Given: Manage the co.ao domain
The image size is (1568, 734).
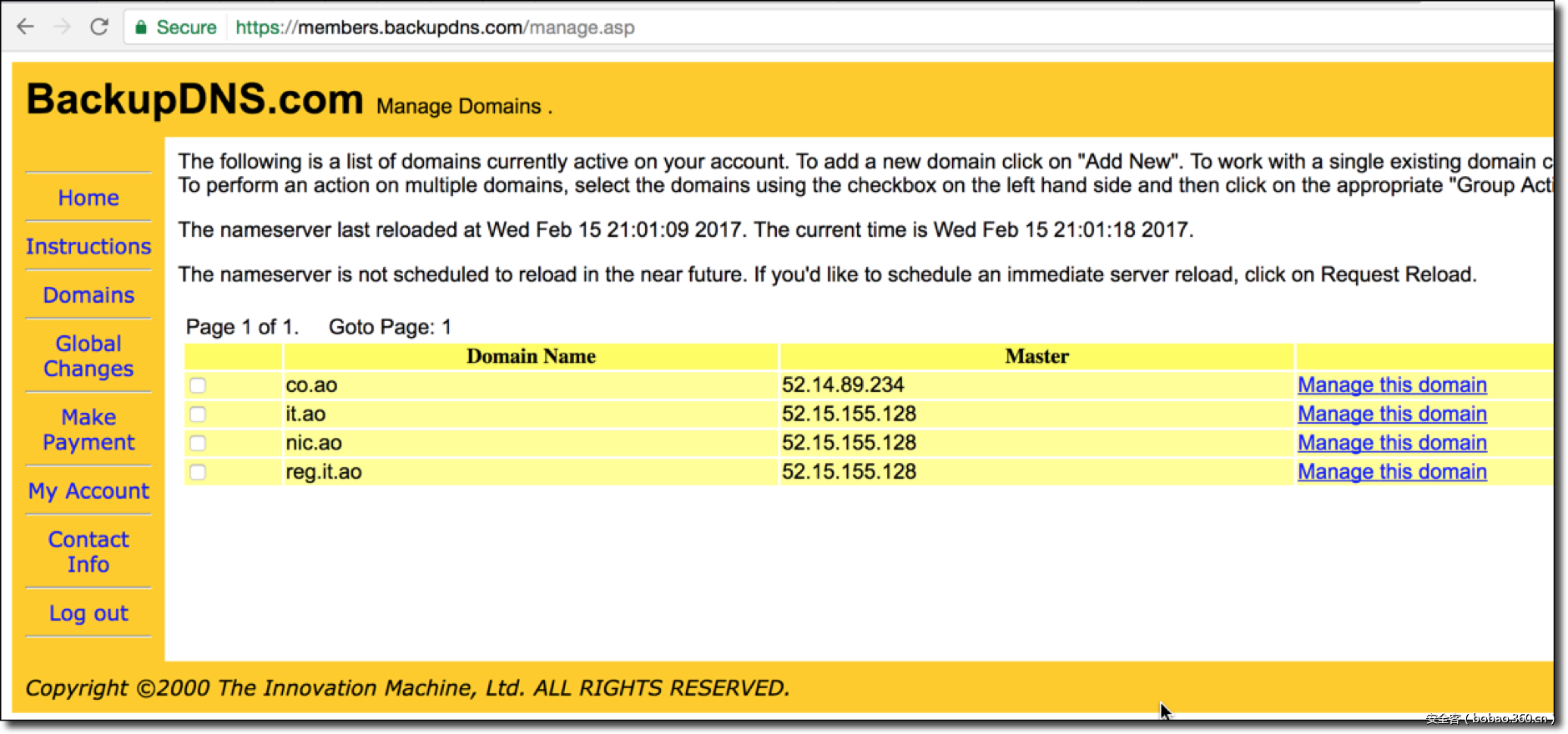Looking at the screenshot, I should (1391, 385).
